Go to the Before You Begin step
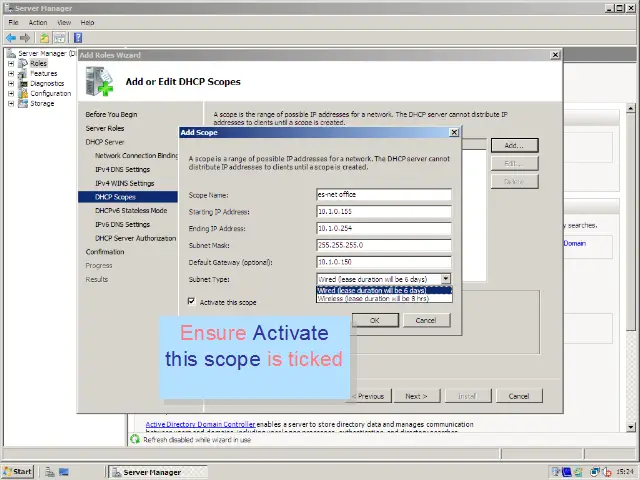The height and width of the screenshot is (480, 640). pos(111,114)
